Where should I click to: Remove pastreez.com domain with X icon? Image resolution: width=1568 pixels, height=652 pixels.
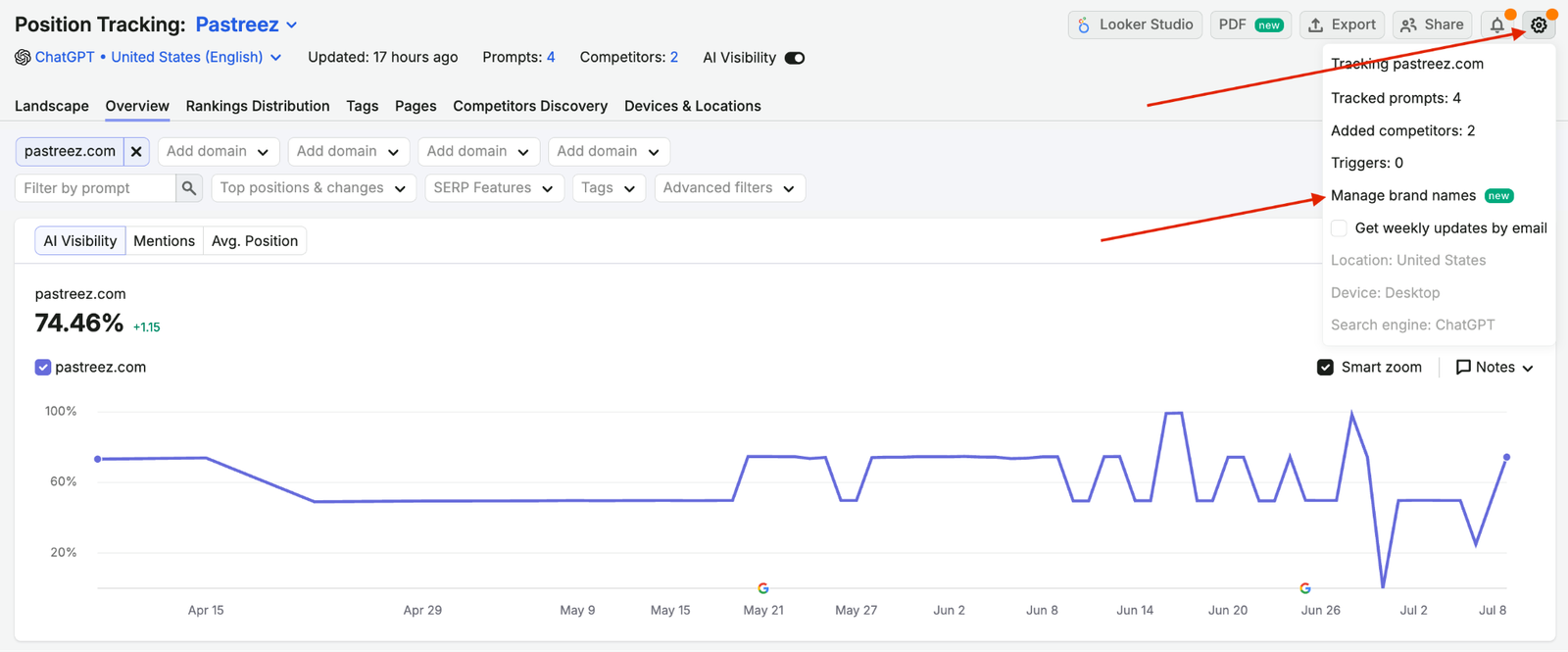pyautogui.click(x=136, y=152)
